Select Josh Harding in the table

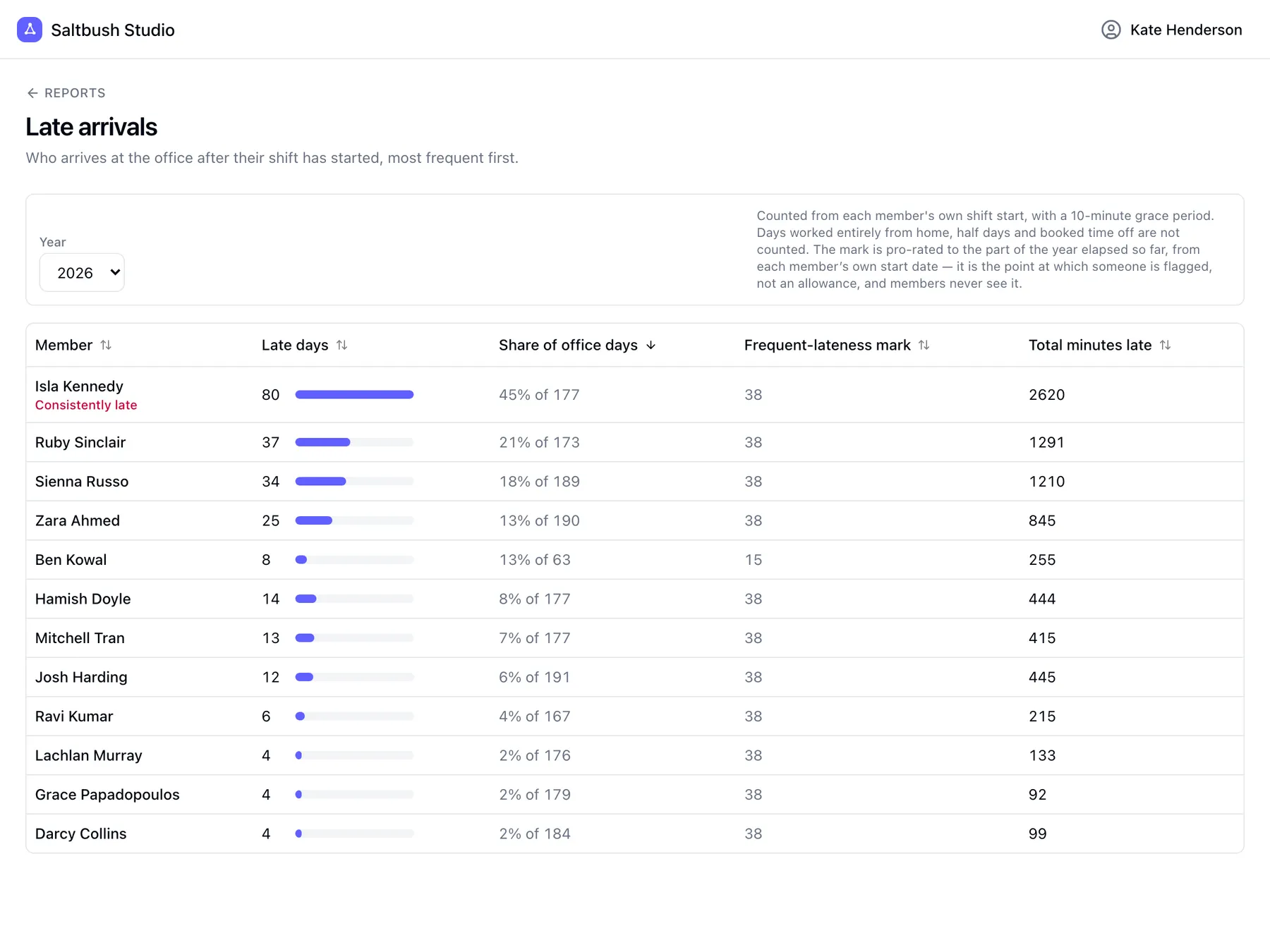[x=81, y=677]
